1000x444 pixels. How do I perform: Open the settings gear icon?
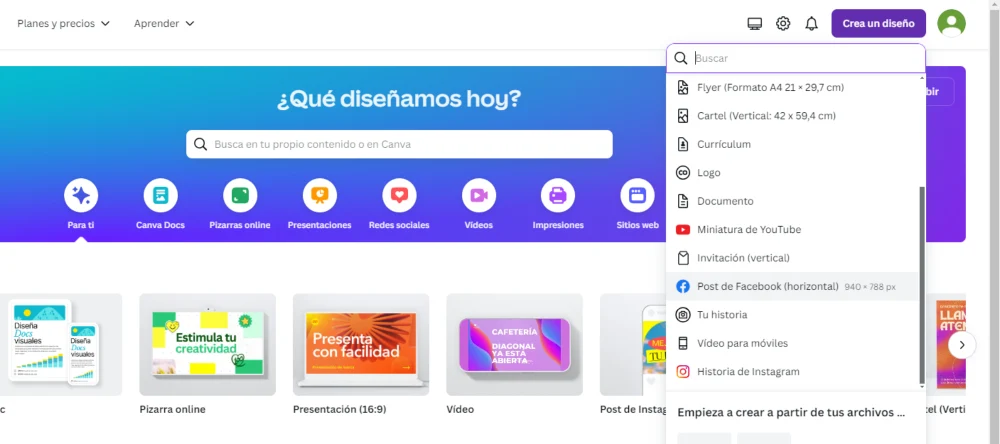[783, 24]
